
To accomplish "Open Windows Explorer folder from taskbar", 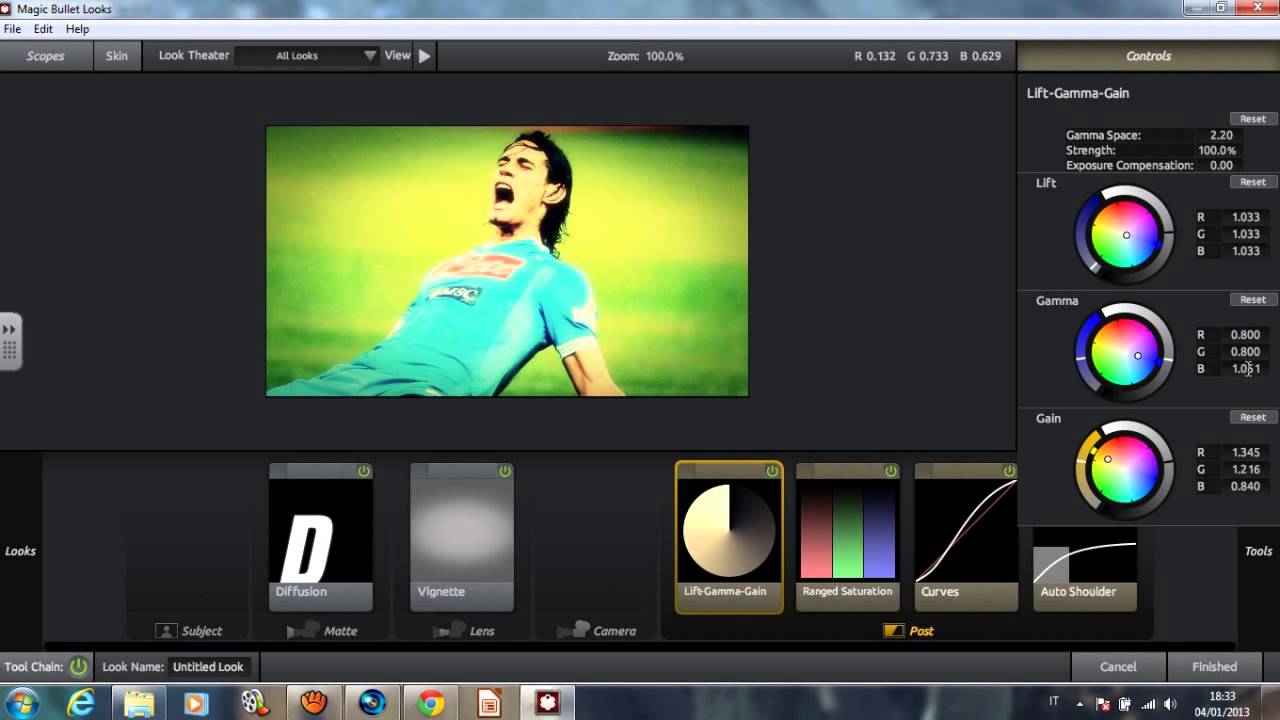I will tap(139, 704).
